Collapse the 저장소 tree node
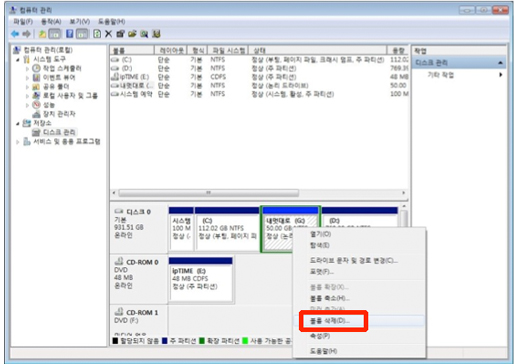This screenshot has width=514, height=364. click(18, 124)
